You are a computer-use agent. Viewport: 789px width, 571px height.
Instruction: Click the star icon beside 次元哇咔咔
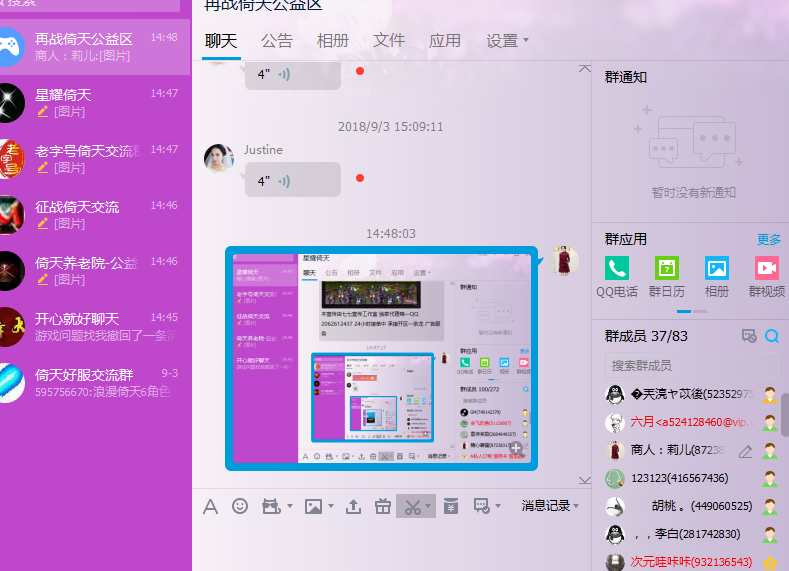click(x=769, y=562)
